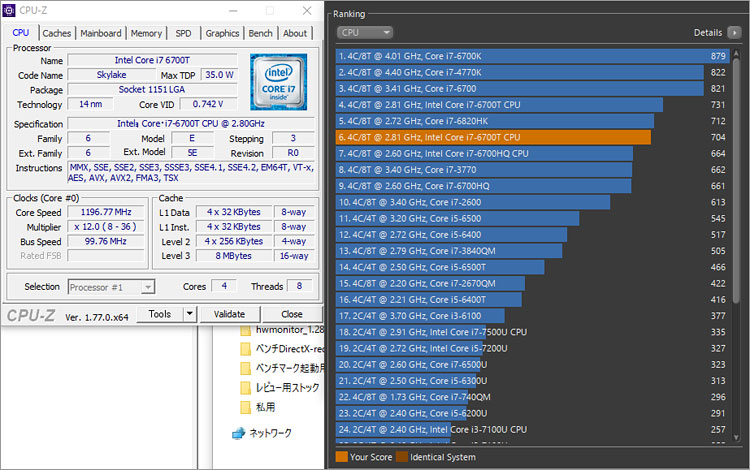Viewport: 750px width, 470px height.
Task: Select ranking row 11 Core i5-6500
Action: point(532,219)
